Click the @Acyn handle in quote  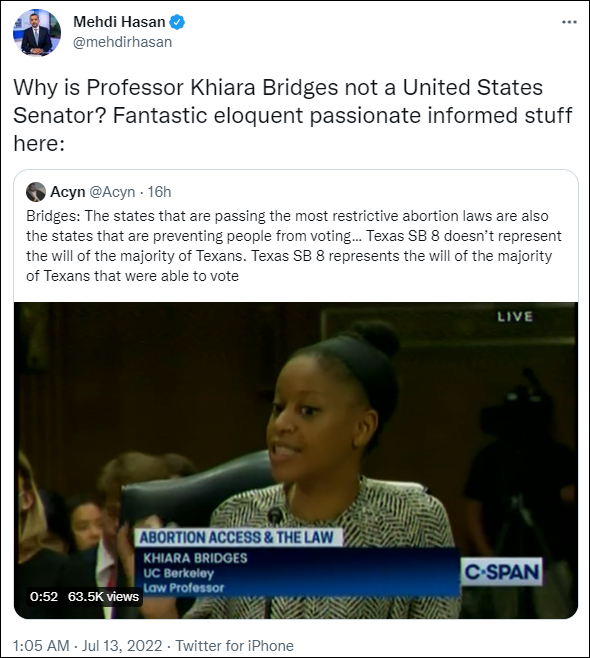[112, 192]
